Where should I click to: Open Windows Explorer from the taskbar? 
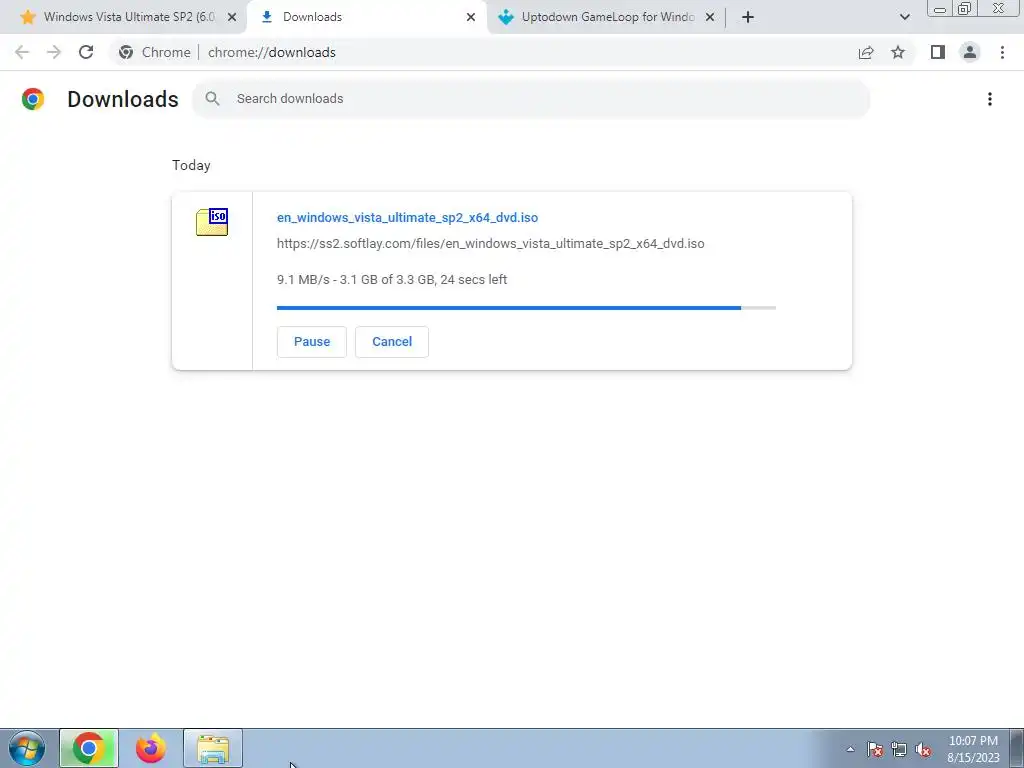point(213,748)
